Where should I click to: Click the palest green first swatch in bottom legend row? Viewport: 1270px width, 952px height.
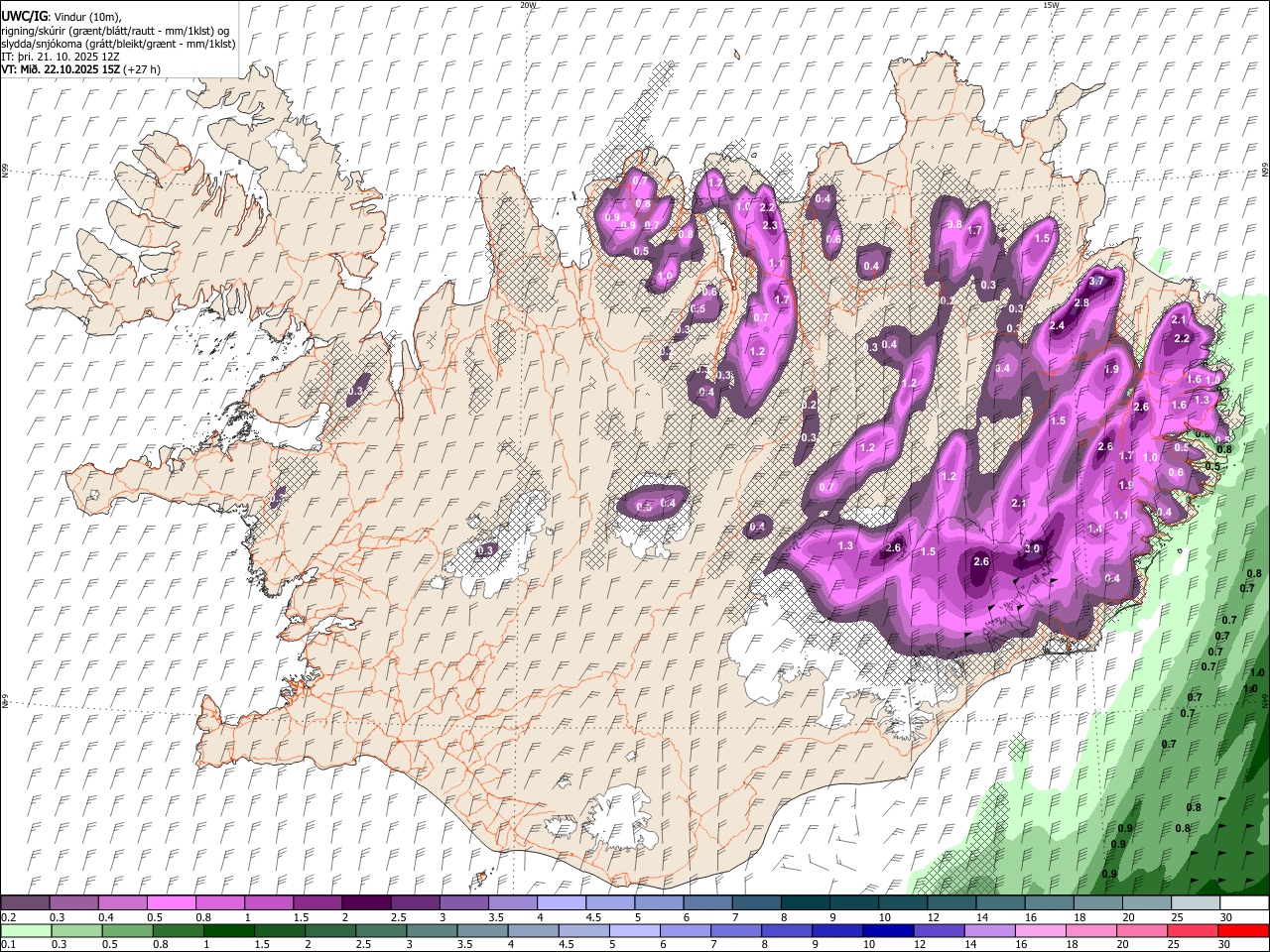(x=26, y=931)
